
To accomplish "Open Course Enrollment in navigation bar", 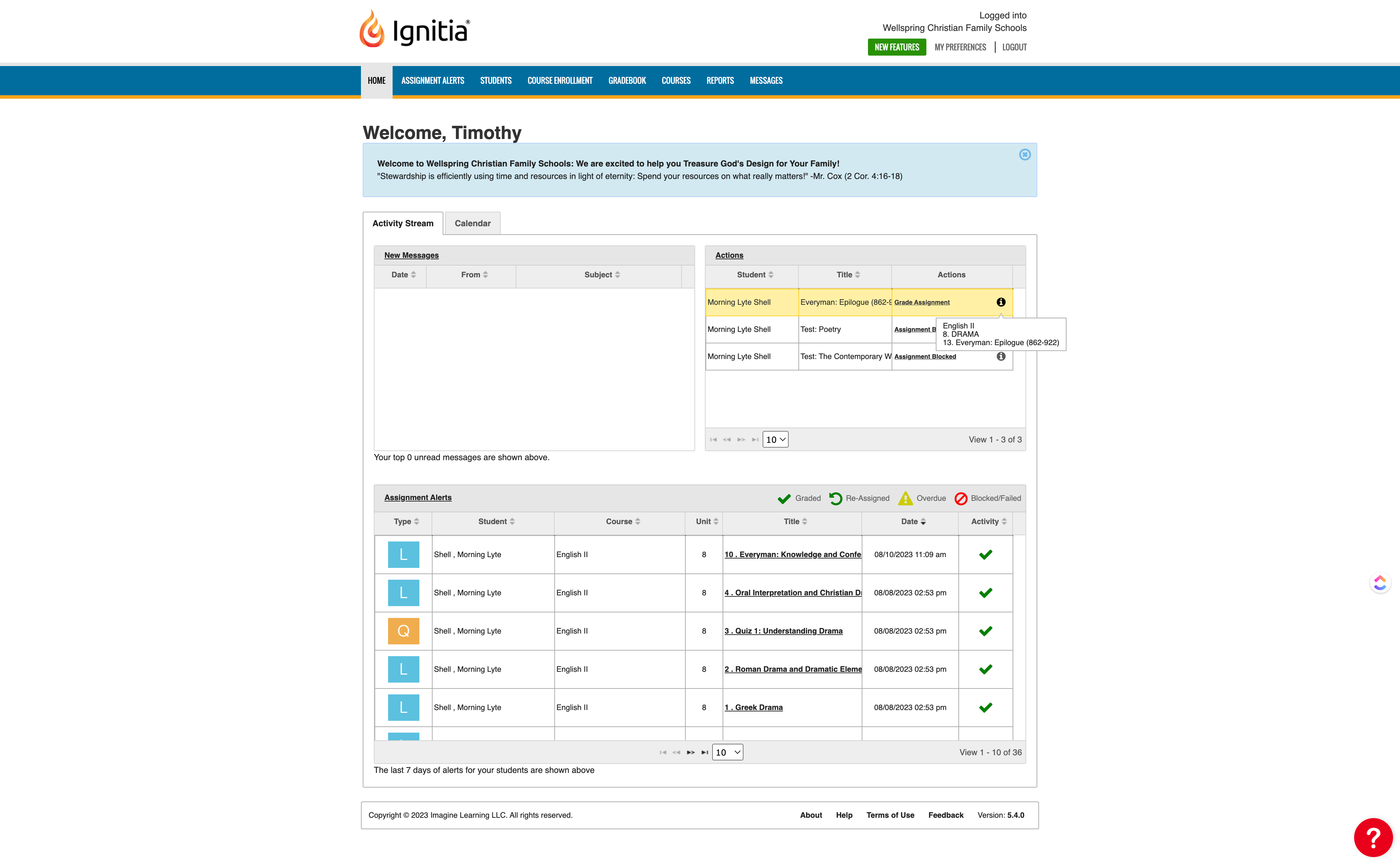I will click(x=560, y=81).
